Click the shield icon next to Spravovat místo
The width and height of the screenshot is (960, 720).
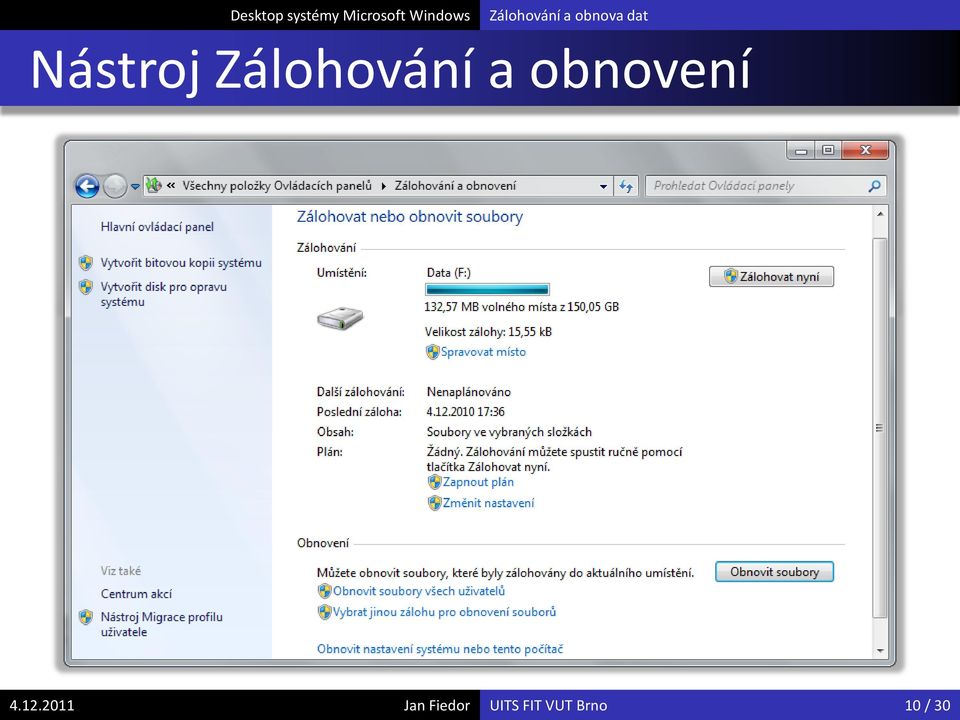click(x=433, y=352)
